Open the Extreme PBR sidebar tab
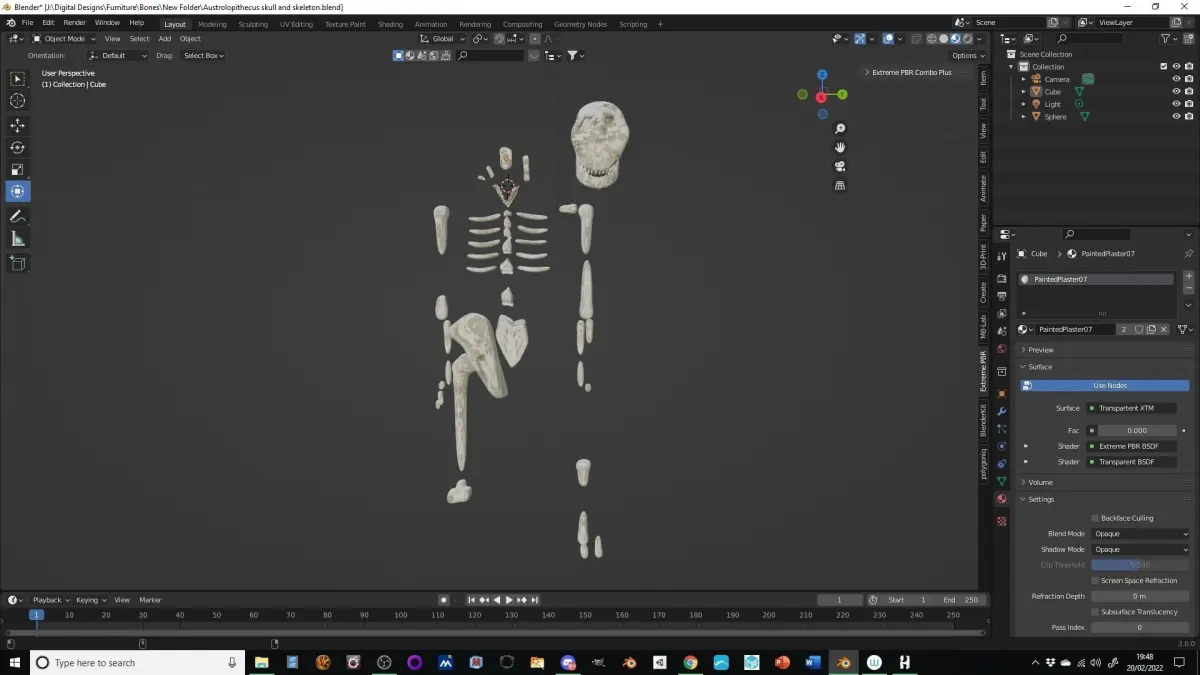This screenshot has height=675, width=1200. [x=983, y=371]
